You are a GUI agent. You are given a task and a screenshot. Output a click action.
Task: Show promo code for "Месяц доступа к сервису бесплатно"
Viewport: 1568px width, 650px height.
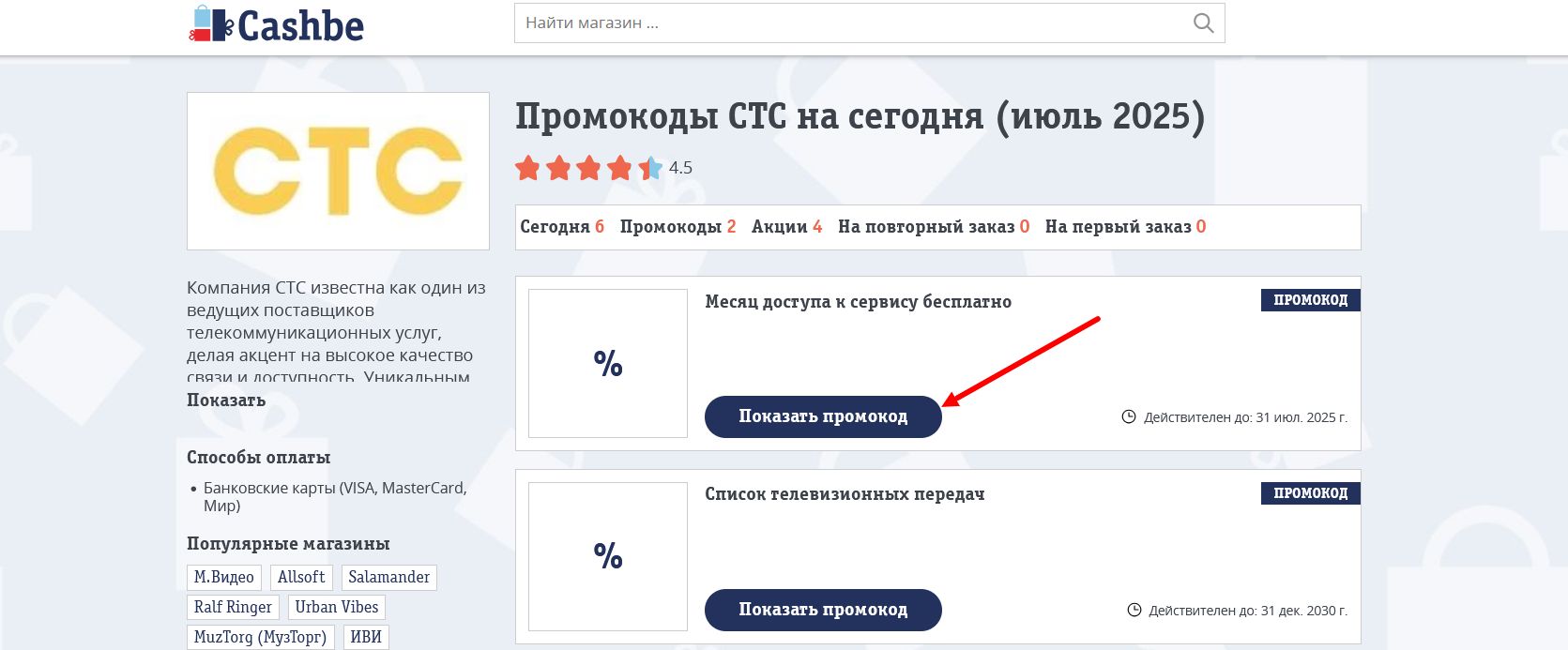pos(823,416)
